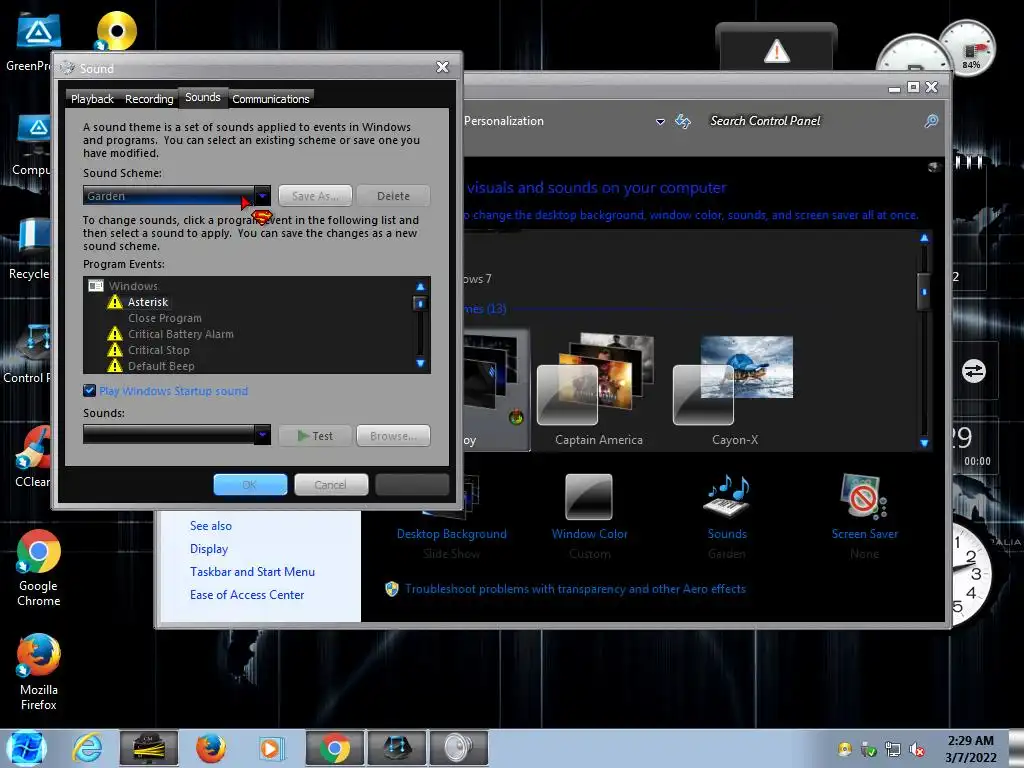Open the Recycle Bin desktop icon
The height and width of the screenshot is (768, 1024).
coord(31,248)
